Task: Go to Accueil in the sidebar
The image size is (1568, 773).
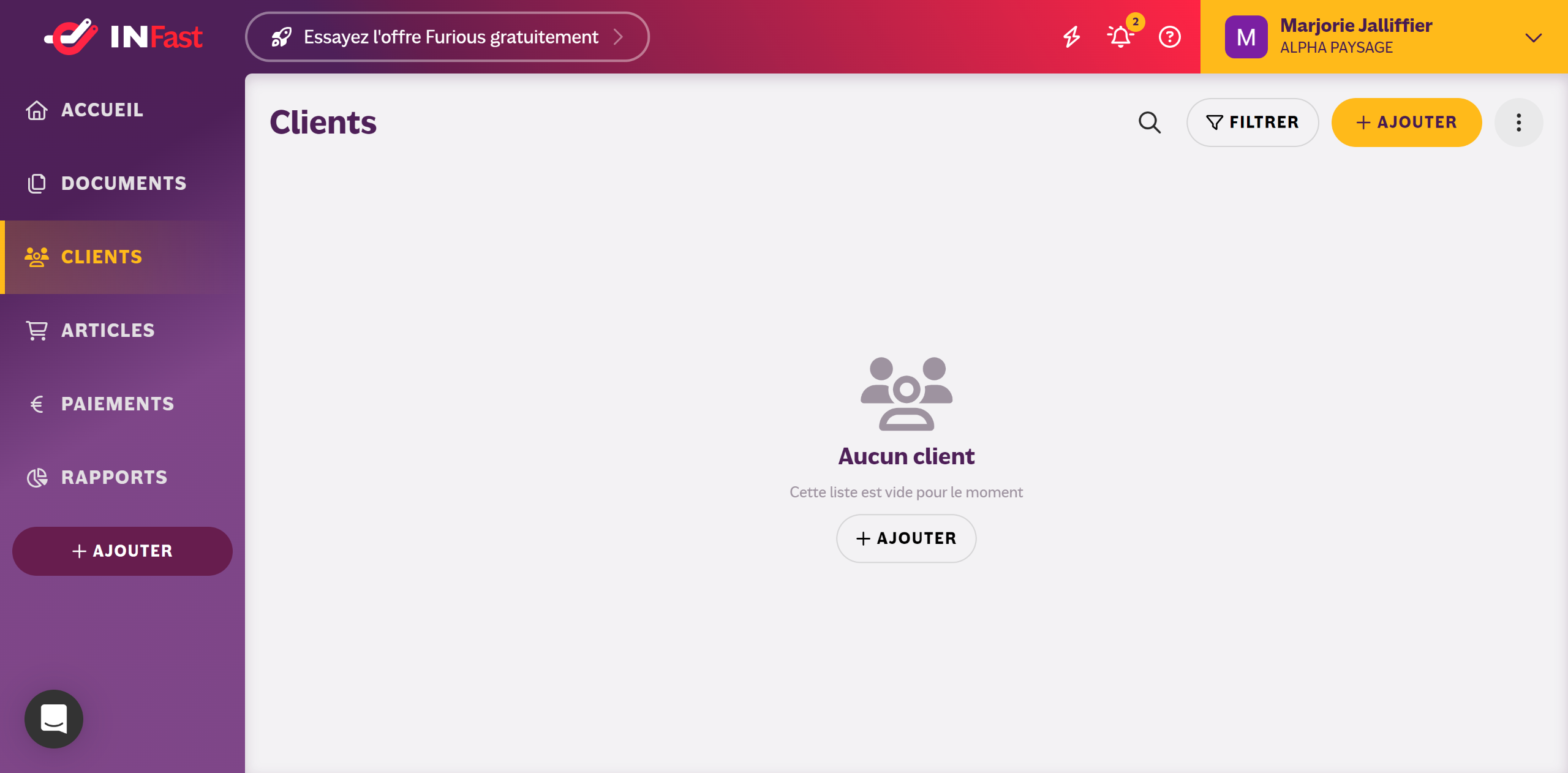Action: pyautogui.click(x=102, y=110)
